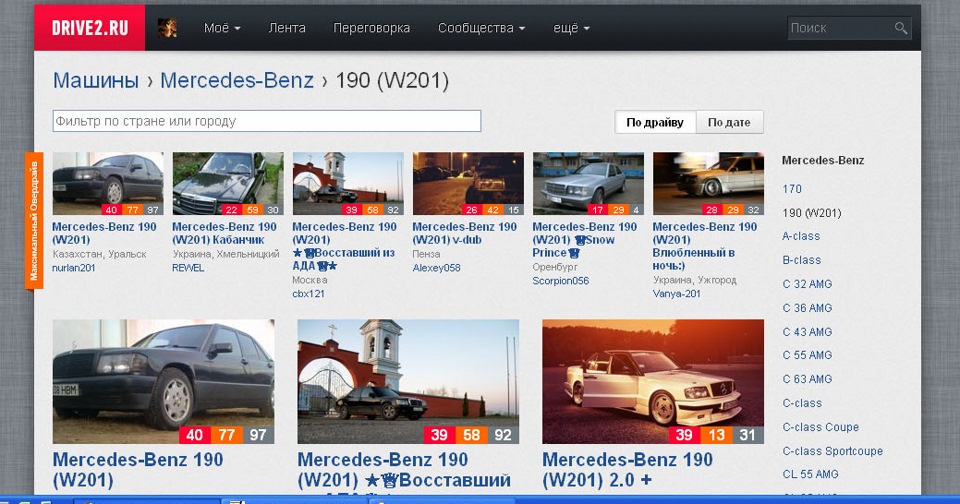Viewport: 960px width, 504px height.
Task: Open the Snow Prince car thumbnail
Action: (x=588, y=184)
